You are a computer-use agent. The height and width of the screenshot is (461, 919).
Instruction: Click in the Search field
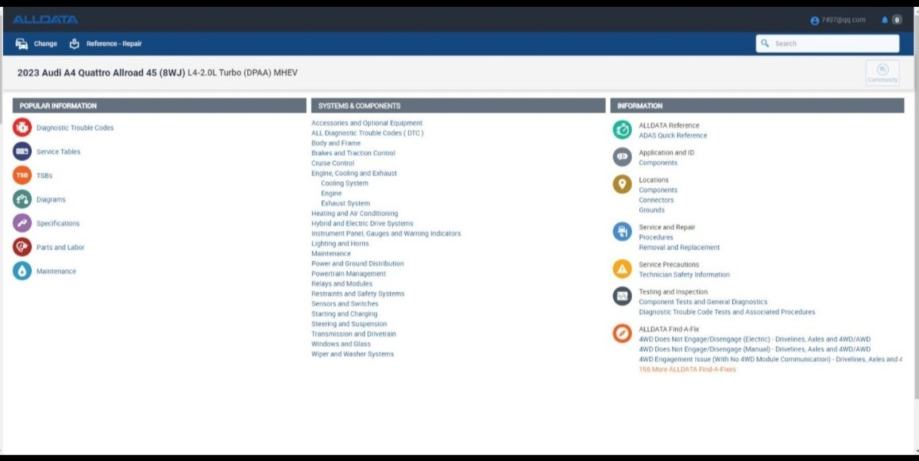(828, 43)
